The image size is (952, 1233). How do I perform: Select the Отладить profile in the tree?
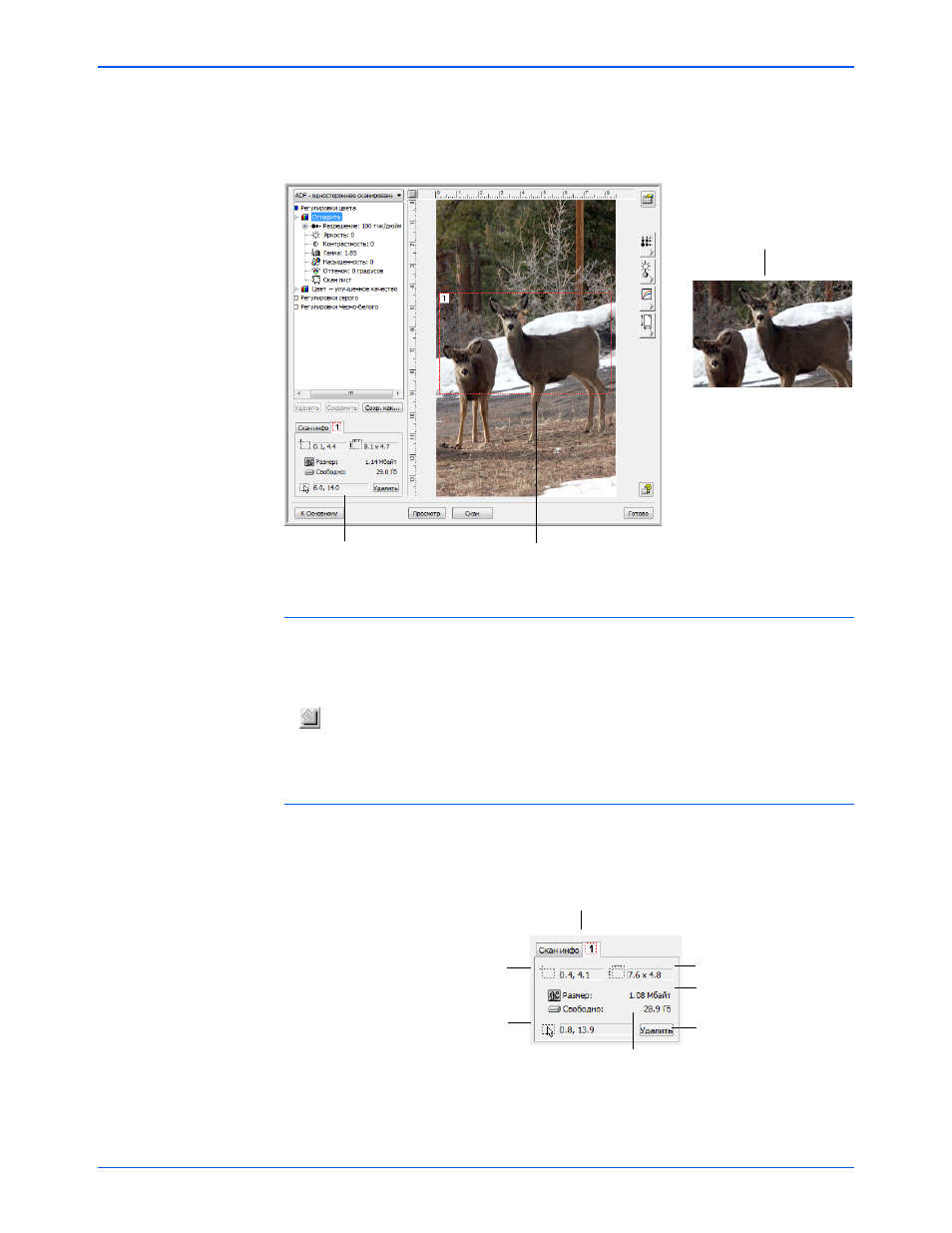coord(326,217)
